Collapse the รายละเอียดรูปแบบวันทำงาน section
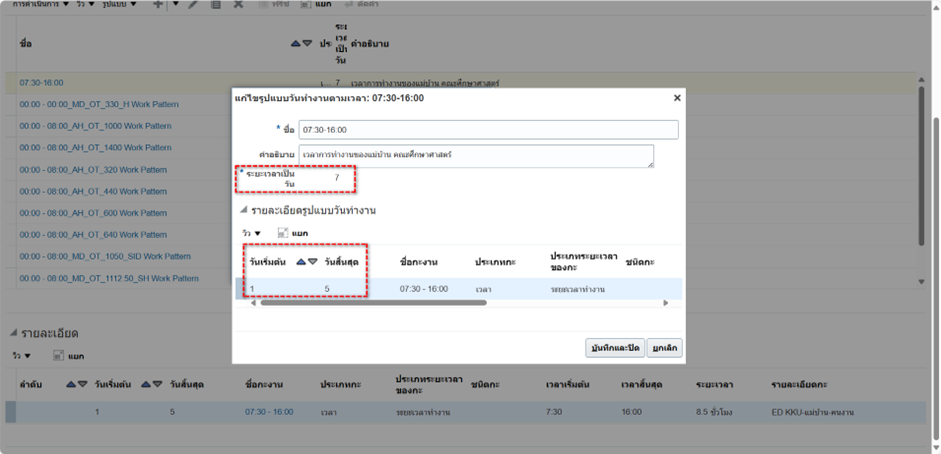 [242, 211]
